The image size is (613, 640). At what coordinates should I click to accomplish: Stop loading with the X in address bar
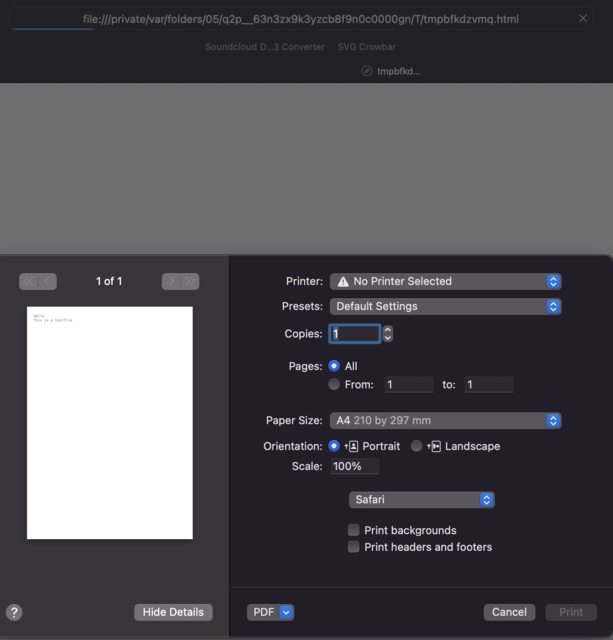click(x=583, y=18)
